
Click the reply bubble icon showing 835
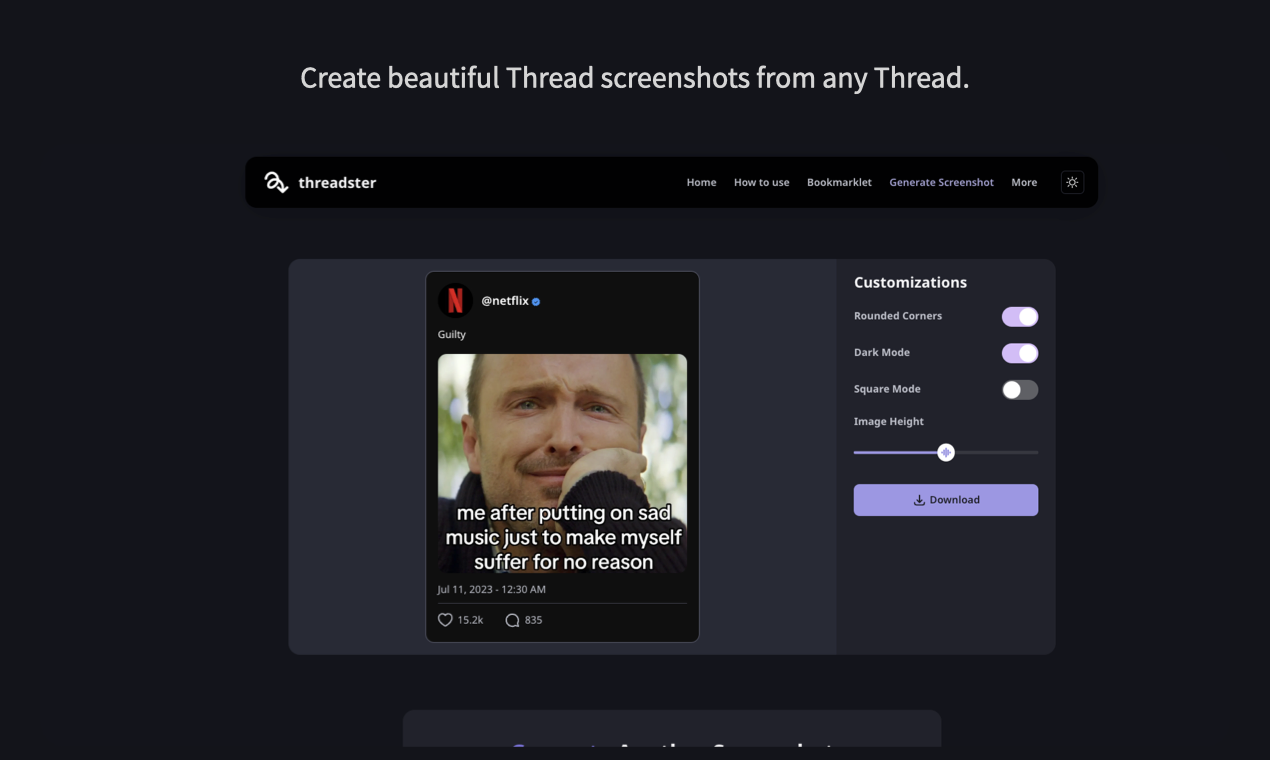(511, 620)
